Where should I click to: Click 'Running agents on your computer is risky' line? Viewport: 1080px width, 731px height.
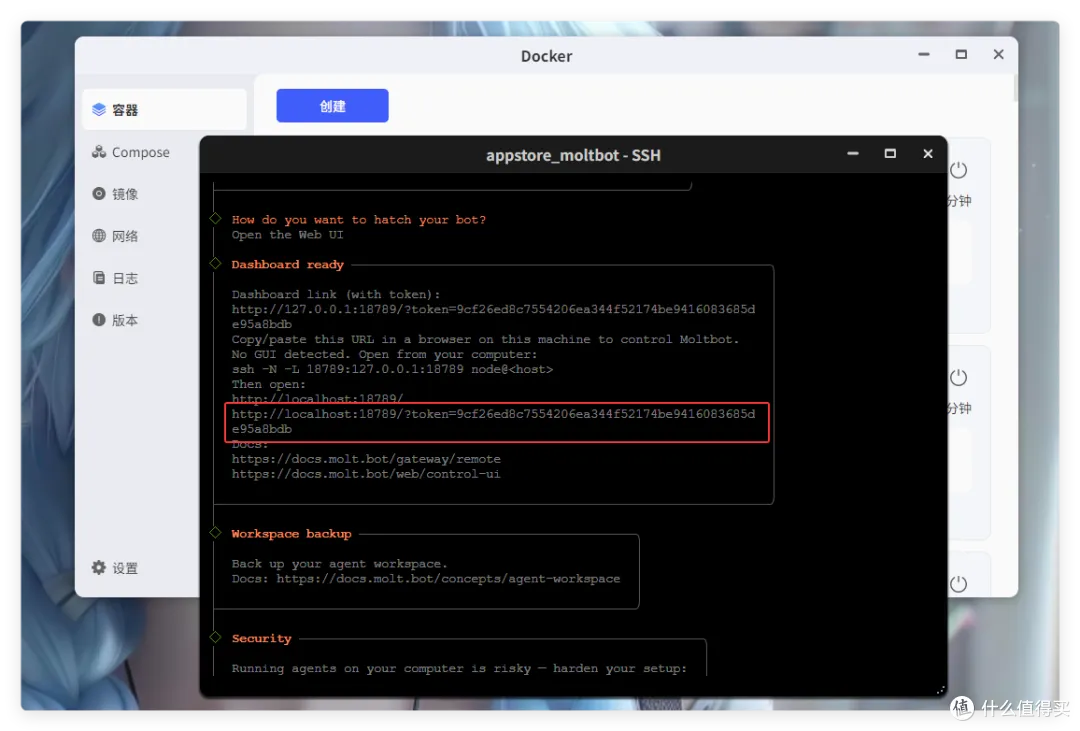click(459, 668)
